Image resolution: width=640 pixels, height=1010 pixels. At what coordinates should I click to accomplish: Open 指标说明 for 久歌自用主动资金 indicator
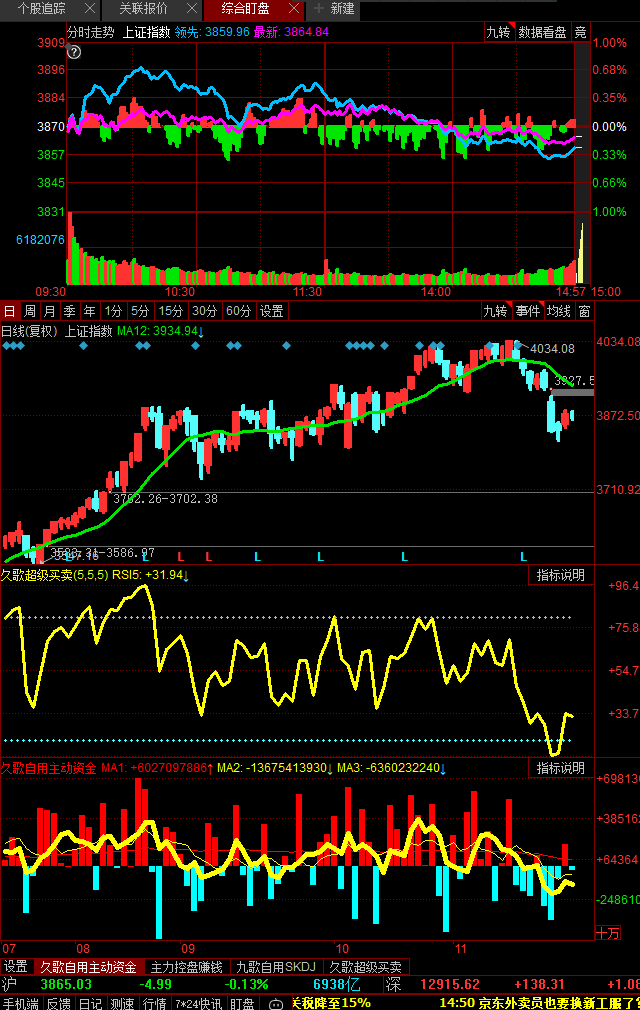pyautogui.click(x=561, y=768)
